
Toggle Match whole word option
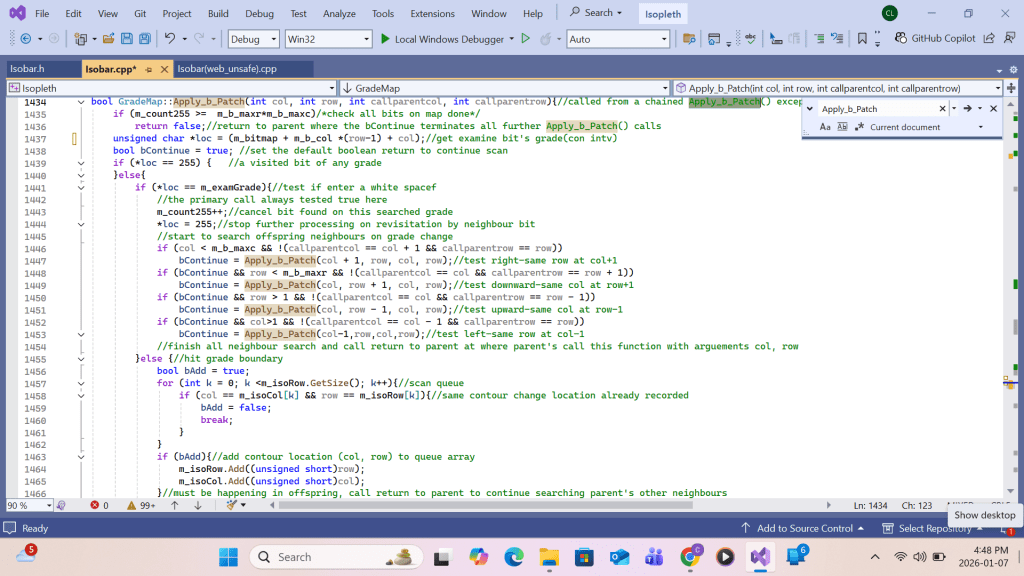pyautogui.click(x=842, y=127)
